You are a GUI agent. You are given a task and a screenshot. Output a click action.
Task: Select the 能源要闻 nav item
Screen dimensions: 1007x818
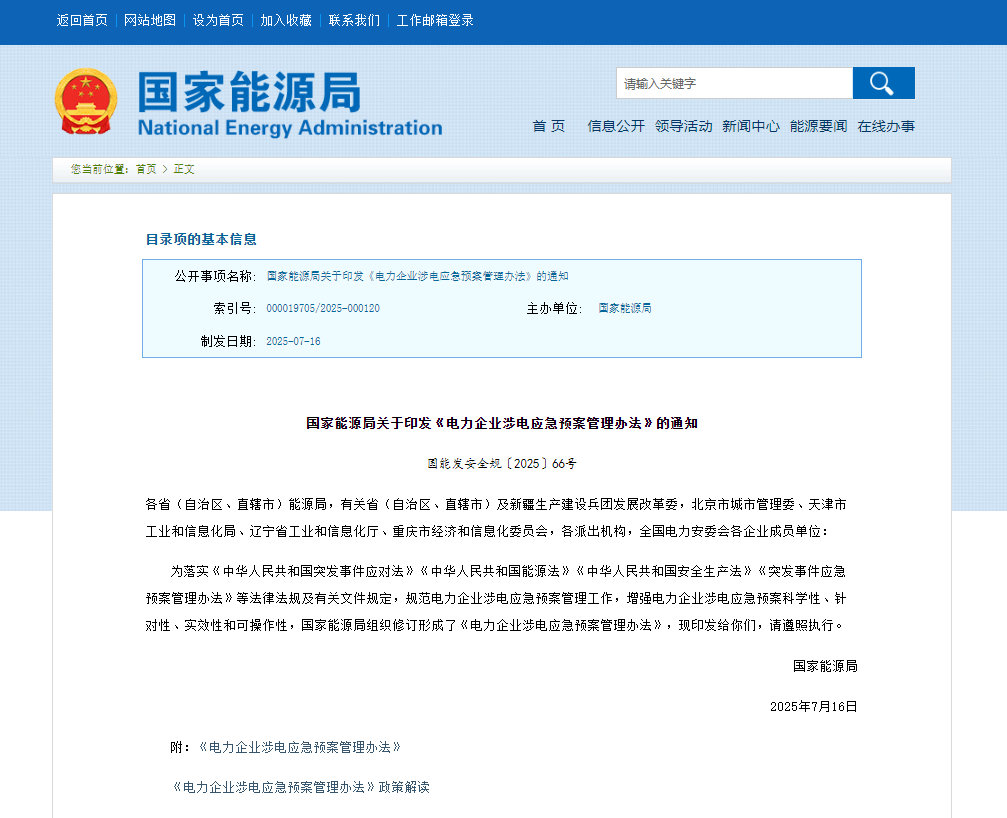tap(820, 125)
